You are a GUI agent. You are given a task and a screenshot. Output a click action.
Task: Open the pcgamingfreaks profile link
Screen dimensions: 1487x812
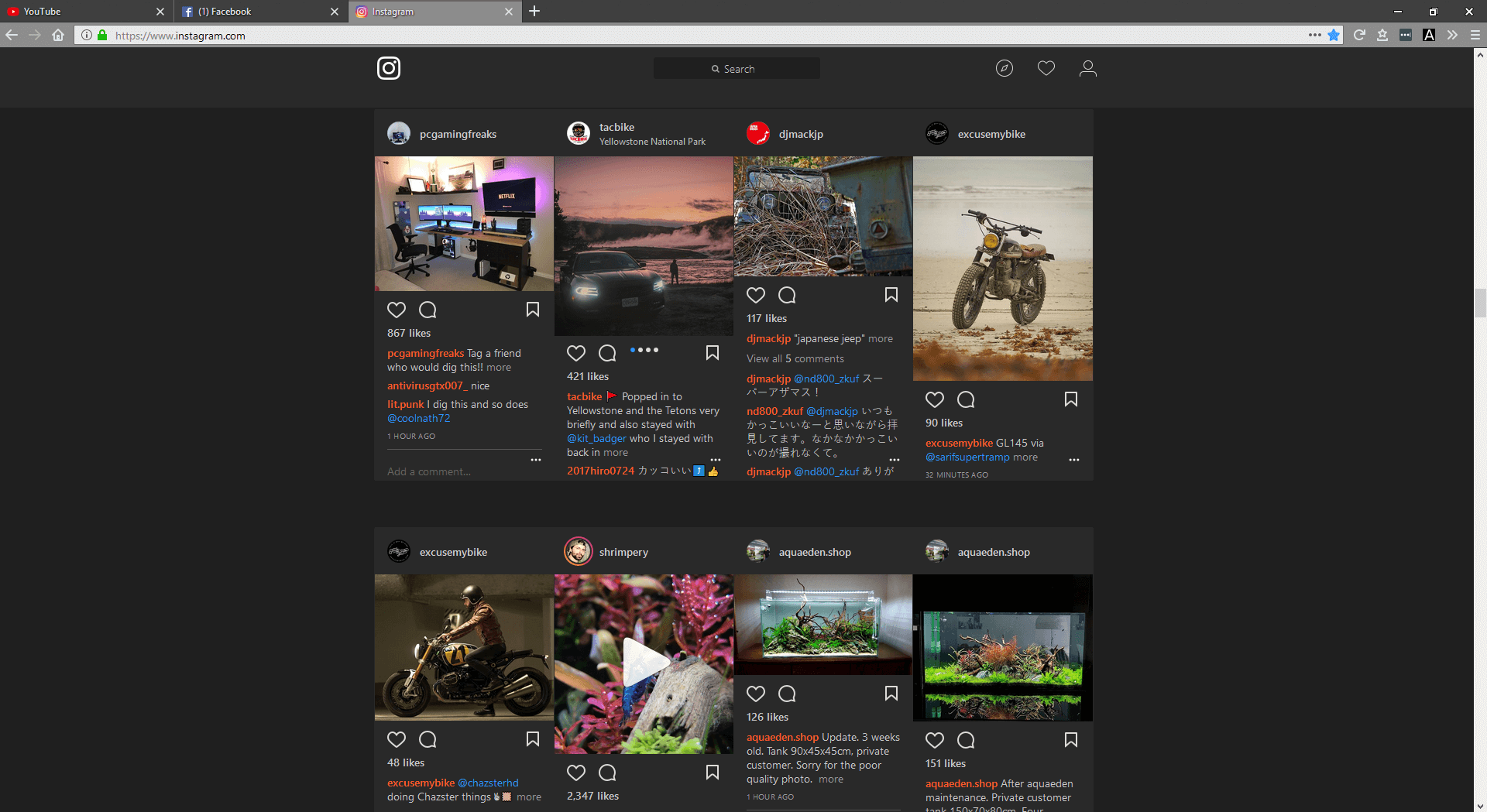(x=458, y=134)
